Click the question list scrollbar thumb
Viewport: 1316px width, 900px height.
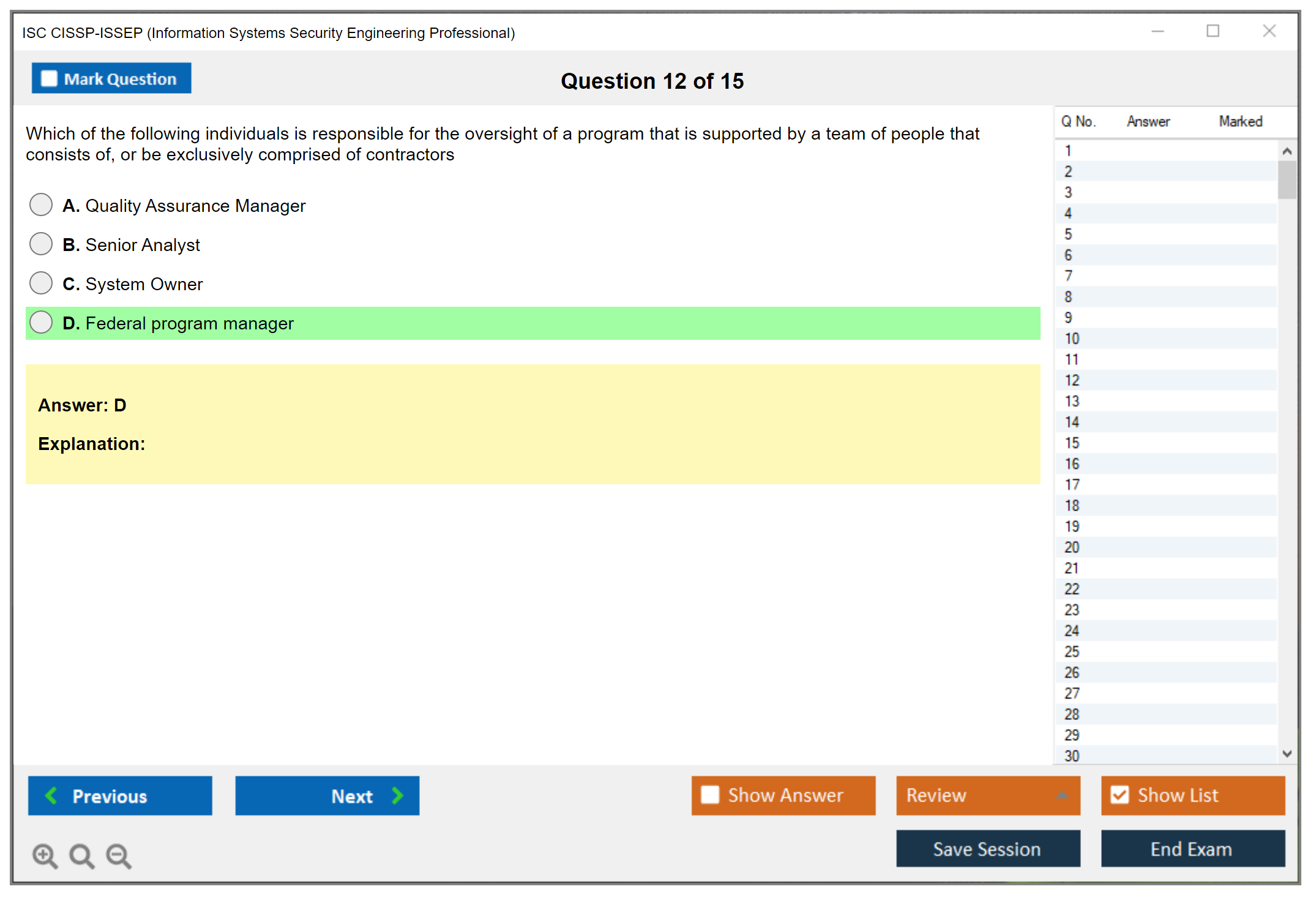click(1287, 179)
